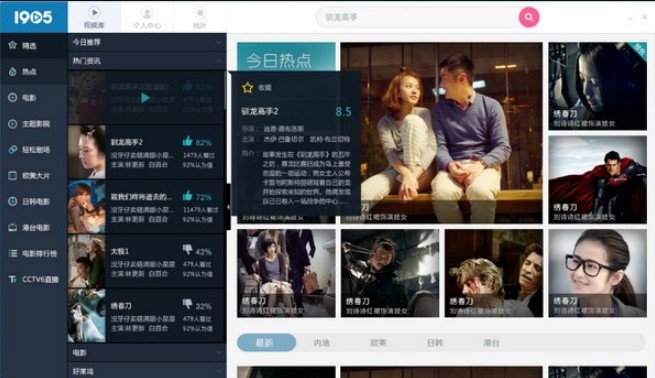The width and height of the screenshot is (655, 378).
Task: Click the search input field
Action: (x=418, y=17)
